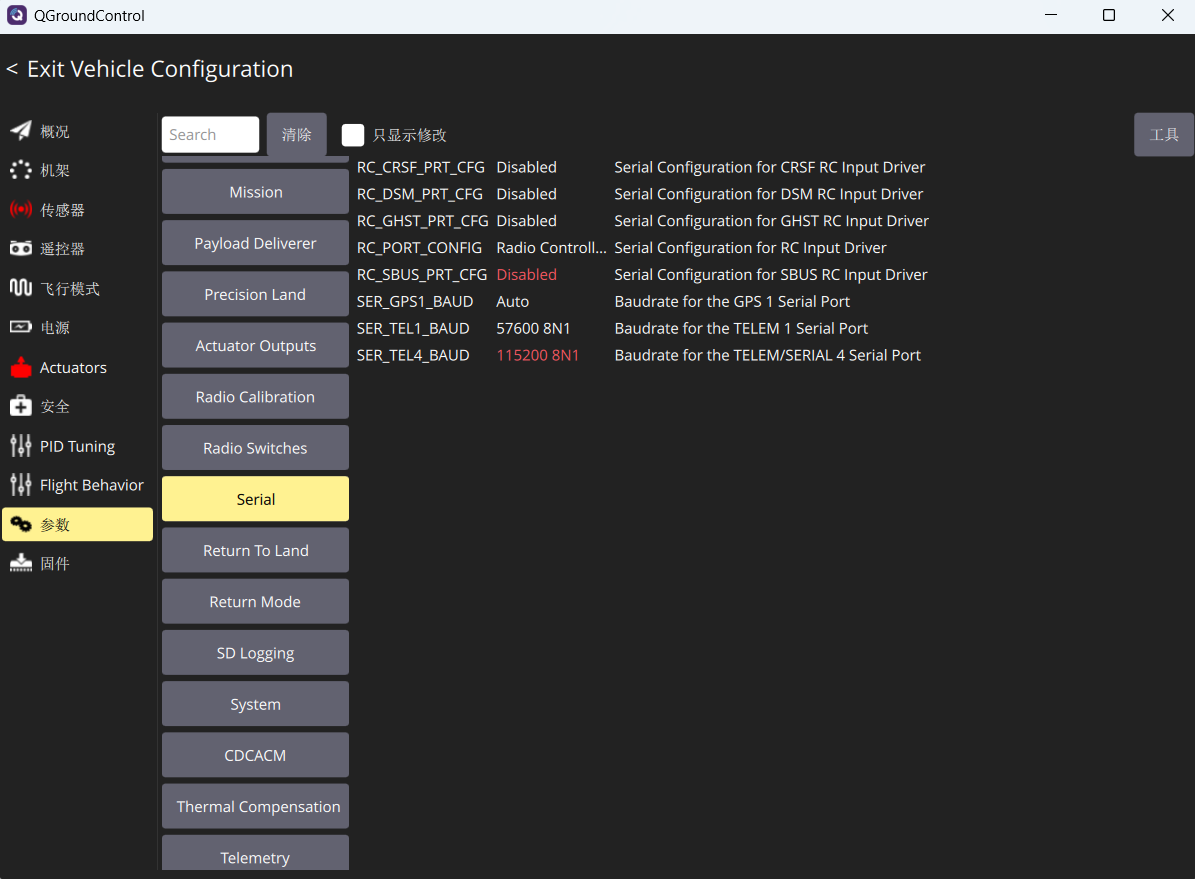Screen dimensions: 1195x879
Task: Click the red 115200 8N1 value
Action: tap(537, 355)
